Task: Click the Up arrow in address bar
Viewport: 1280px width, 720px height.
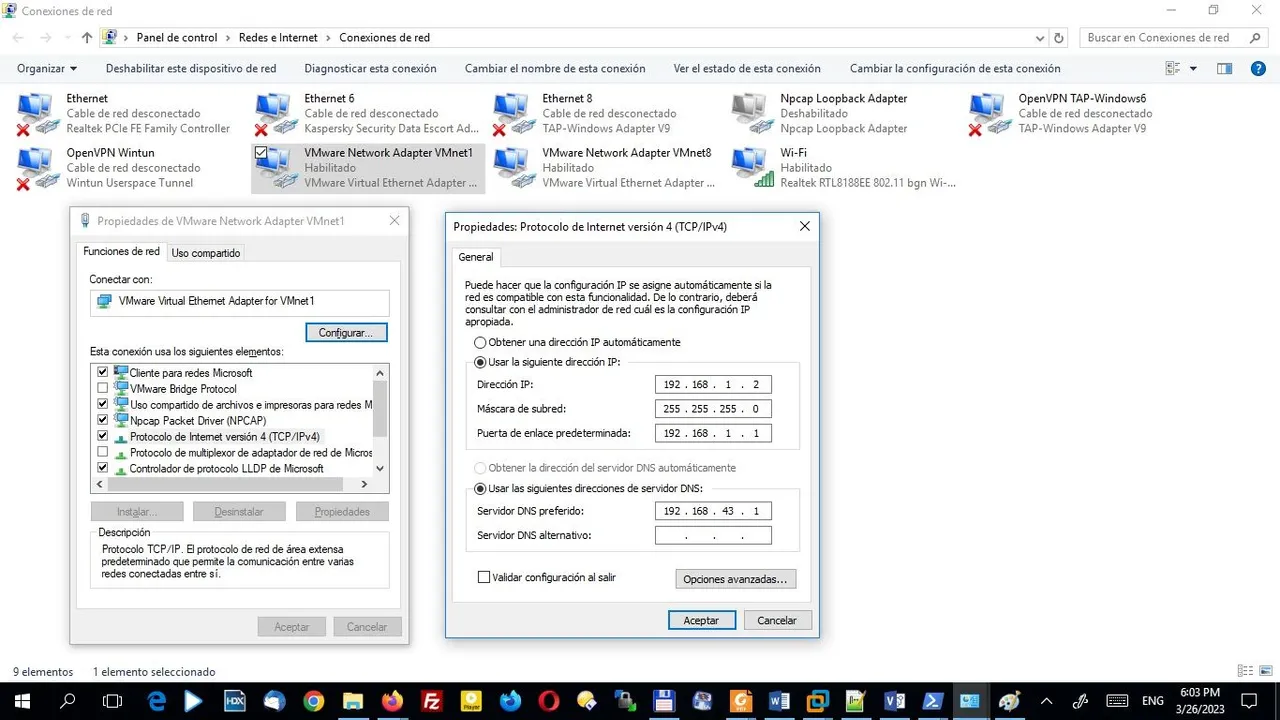Action: pos(87,38)
